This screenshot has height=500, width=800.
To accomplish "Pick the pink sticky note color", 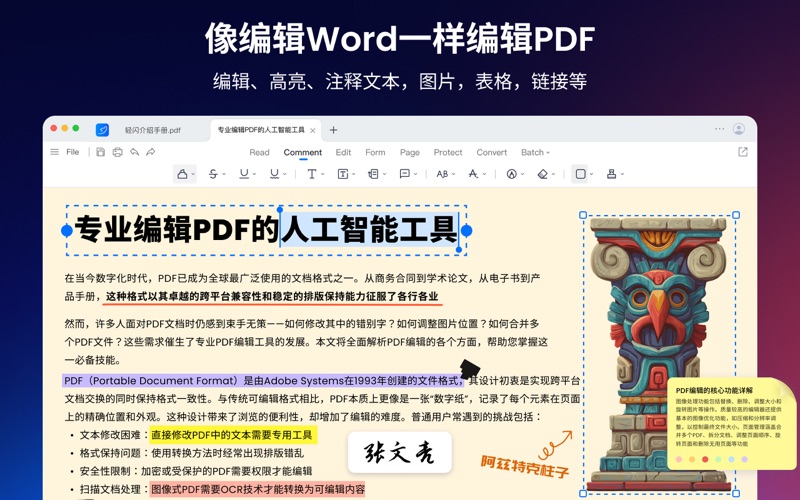I will click(x=679, y=459).
